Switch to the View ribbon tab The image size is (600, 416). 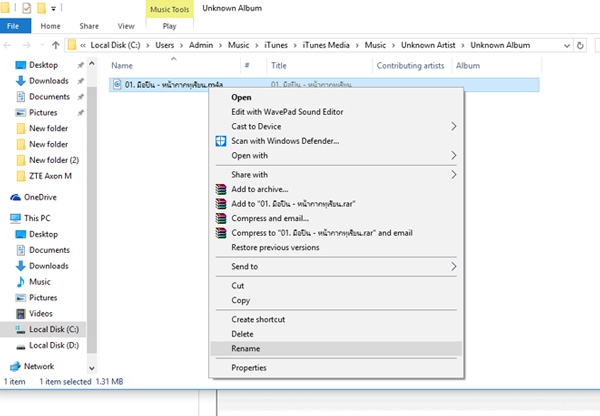pyautogui.click(x=126, y=26)
